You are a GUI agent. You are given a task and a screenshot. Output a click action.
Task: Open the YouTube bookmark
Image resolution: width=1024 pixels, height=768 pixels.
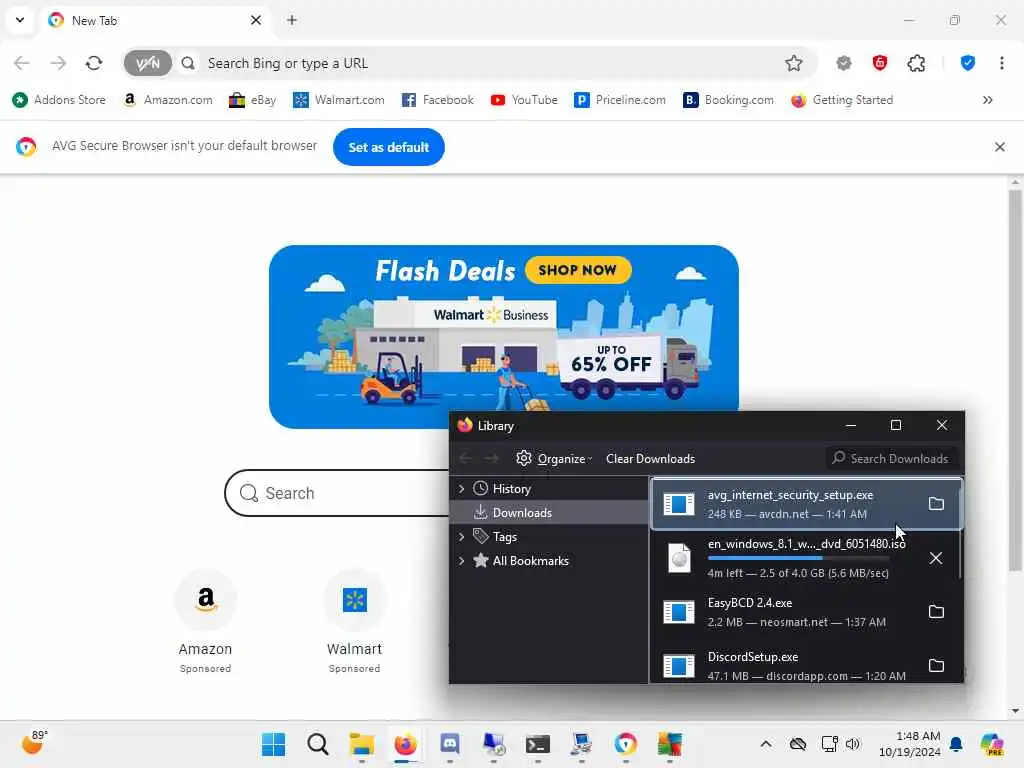pyautogui.click(x=524, y=100)
